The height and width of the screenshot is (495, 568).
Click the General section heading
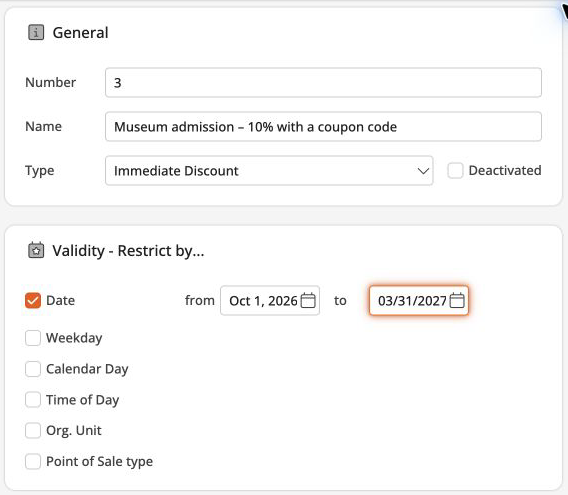[80, 33]
